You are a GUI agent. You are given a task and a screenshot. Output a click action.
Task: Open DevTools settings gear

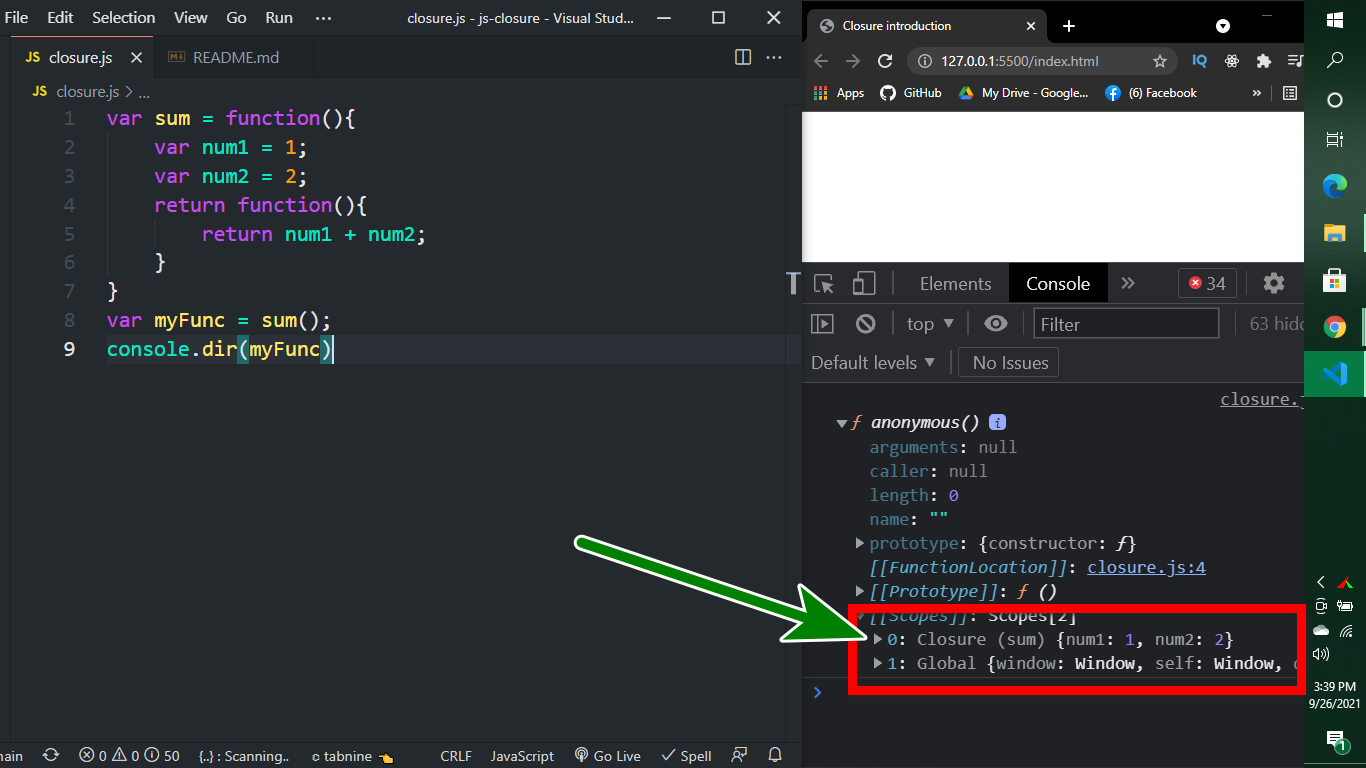point(1273,284)
